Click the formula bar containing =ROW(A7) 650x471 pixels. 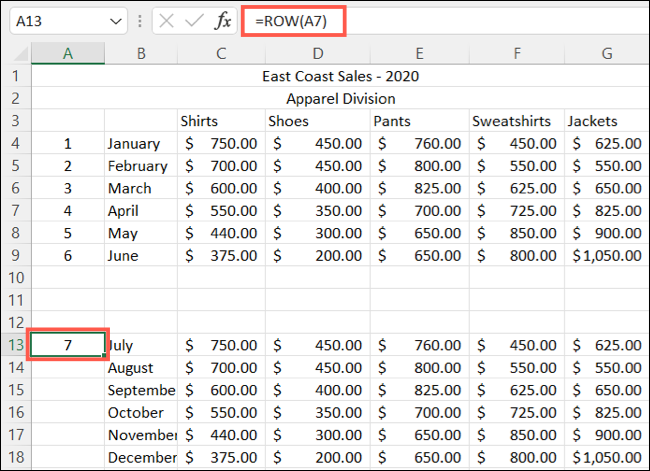[x=440, y=21]
